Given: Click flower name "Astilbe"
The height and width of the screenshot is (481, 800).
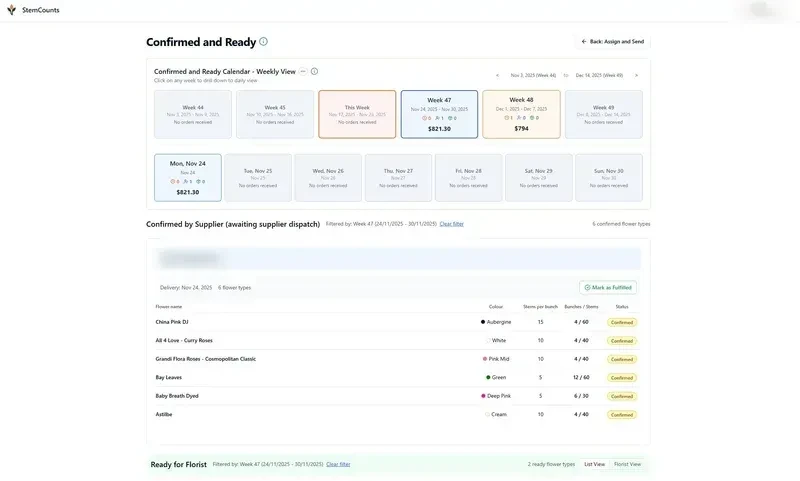Looking at the screenshot, I should 164,414.
